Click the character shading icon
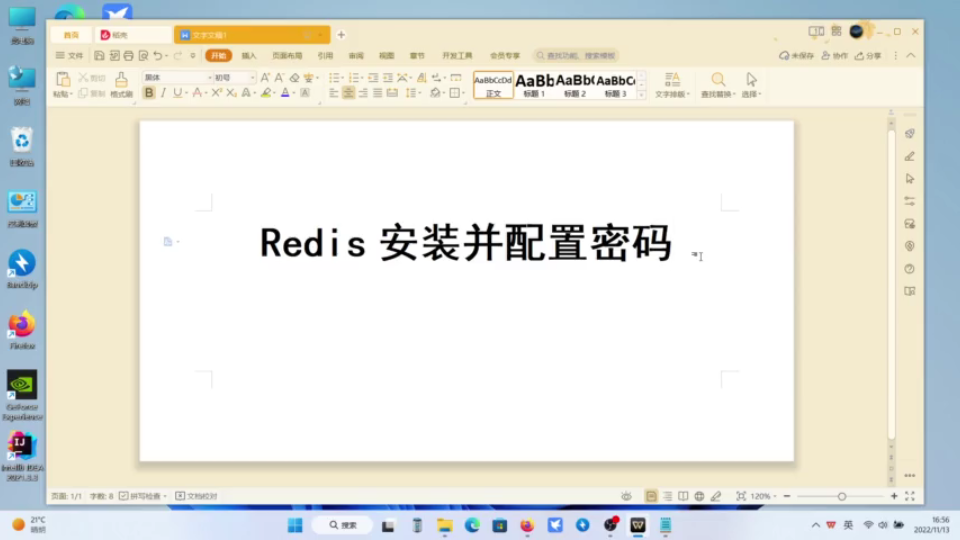Screen dimensions: 960x540 point(305,93)
